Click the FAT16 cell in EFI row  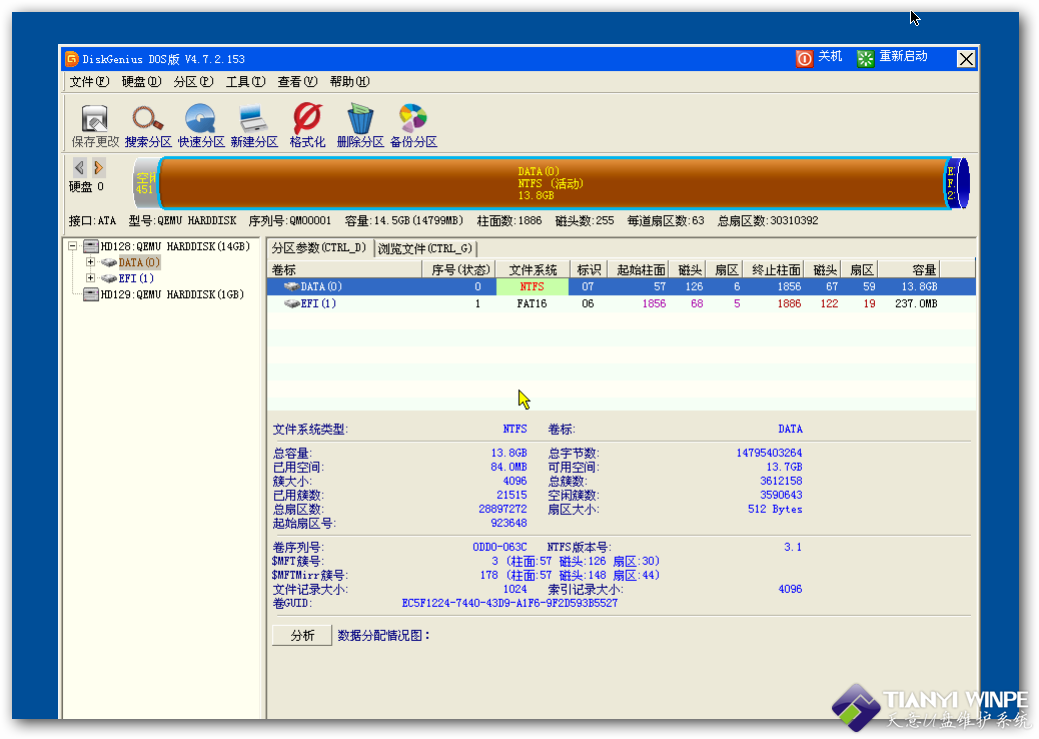click(532, 304)
